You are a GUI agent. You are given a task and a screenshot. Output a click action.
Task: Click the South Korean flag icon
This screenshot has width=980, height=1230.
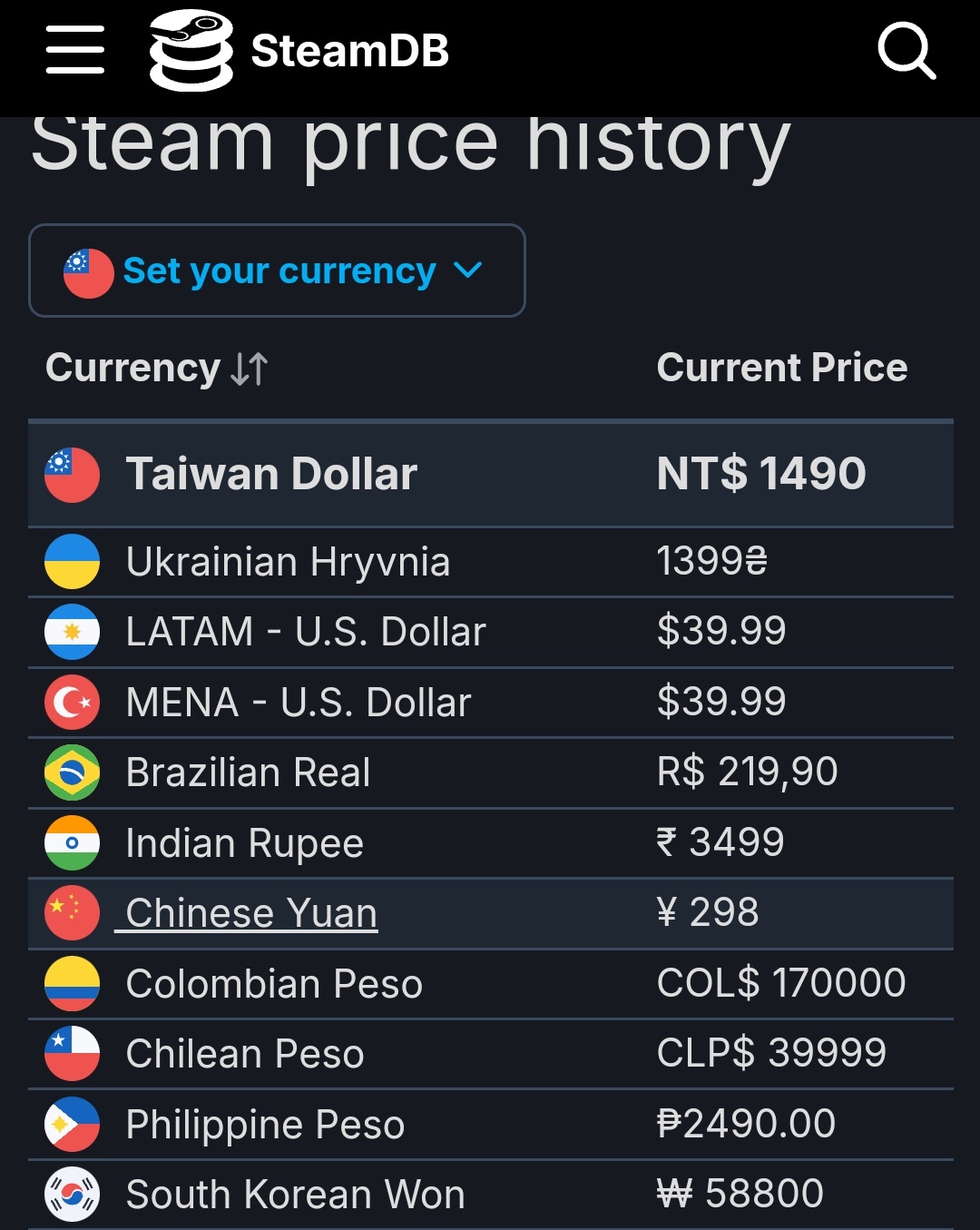coord(72,1194)
